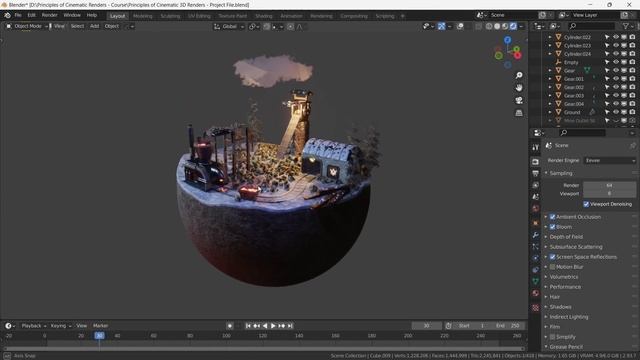Open the World properties tab
640x360 pixels.
click(x=536, y=209)
